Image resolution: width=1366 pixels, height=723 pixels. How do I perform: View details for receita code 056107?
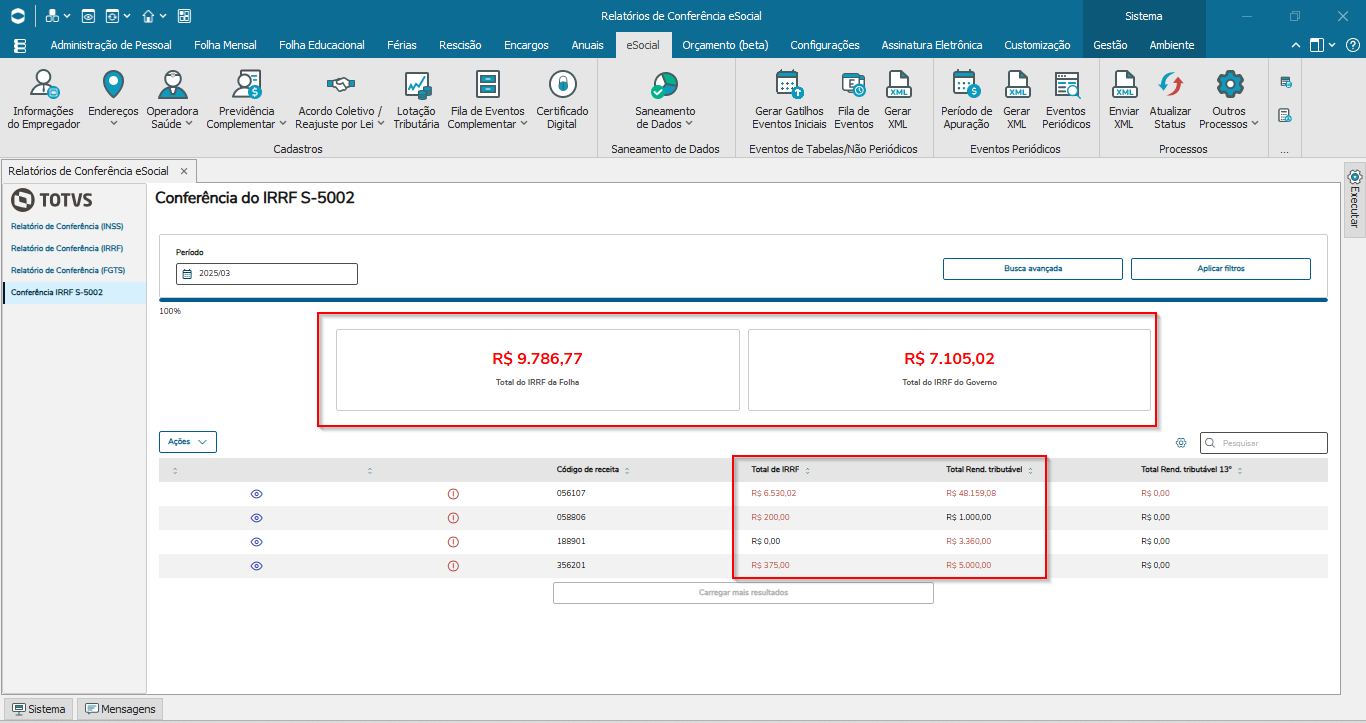pyautogui.click(x=257, y=494)
